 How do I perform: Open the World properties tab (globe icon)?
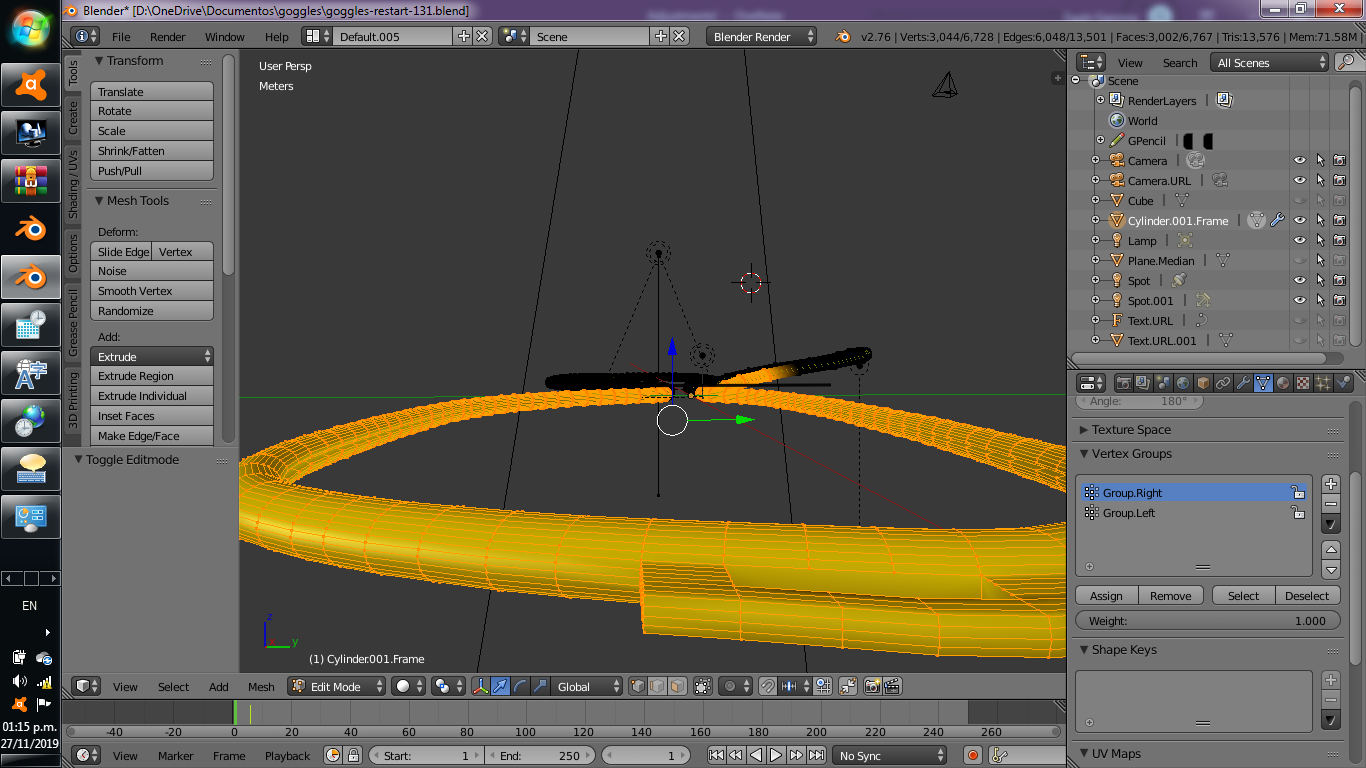1183,383
